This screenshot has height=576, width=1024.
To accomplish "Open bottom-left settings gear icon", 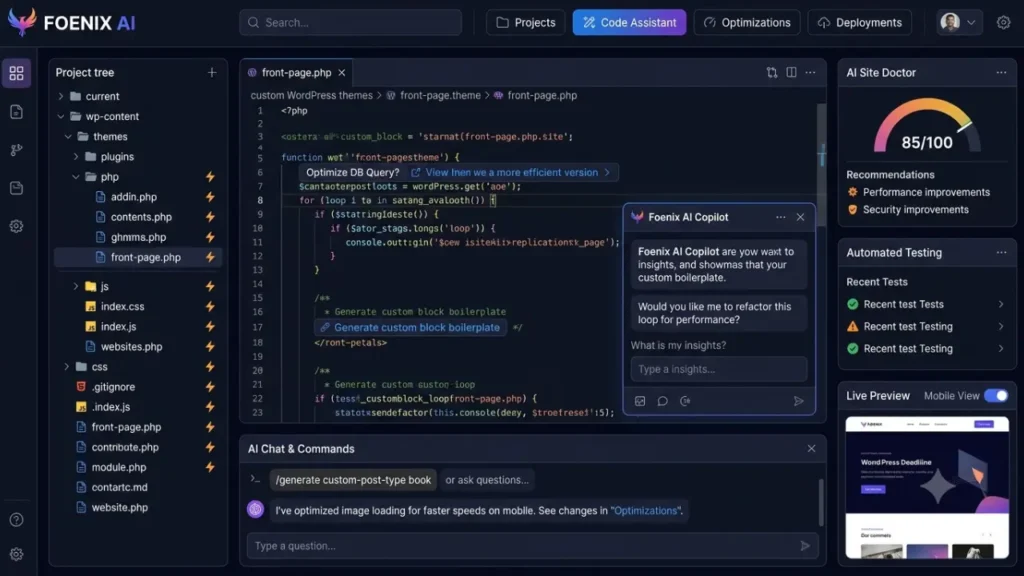I will 16,554.
